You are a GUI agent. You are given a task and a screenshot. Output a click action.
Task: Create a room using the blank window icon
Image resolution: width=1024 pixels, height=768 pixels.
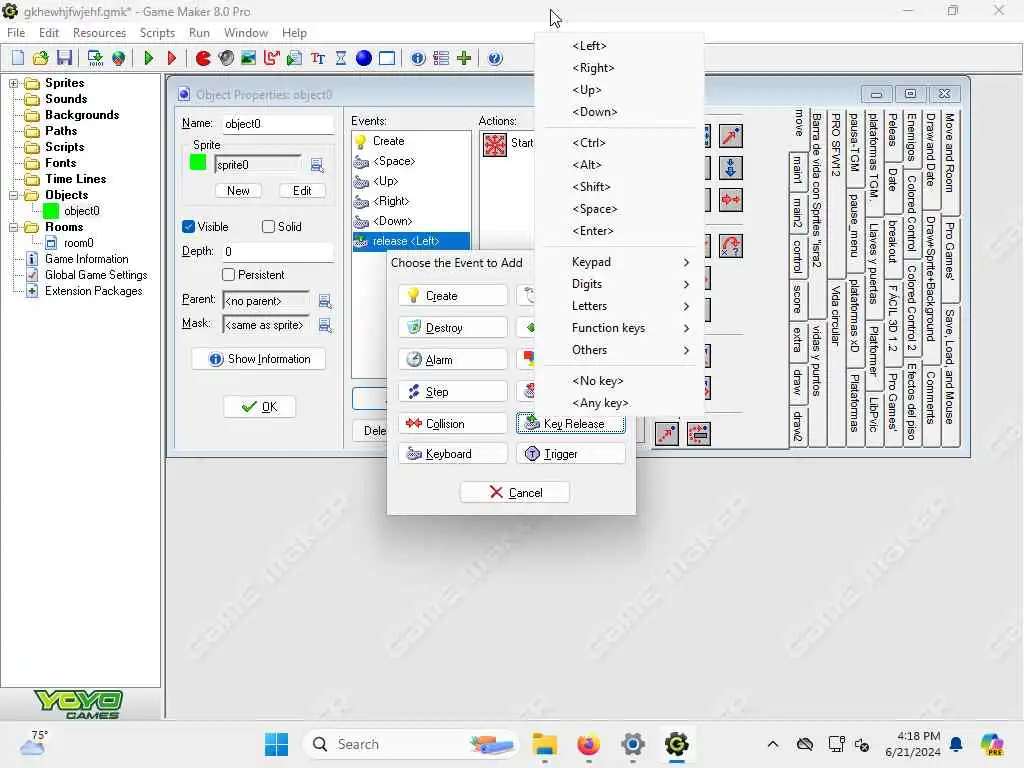387,58
